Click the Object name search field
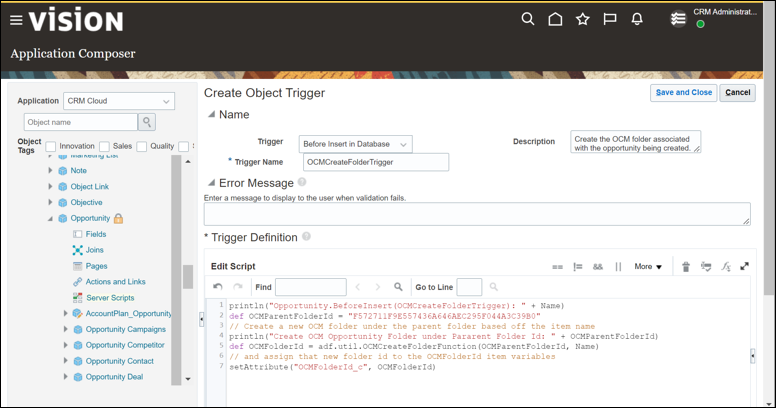776x408 pixels. click(x=81, y=122)
